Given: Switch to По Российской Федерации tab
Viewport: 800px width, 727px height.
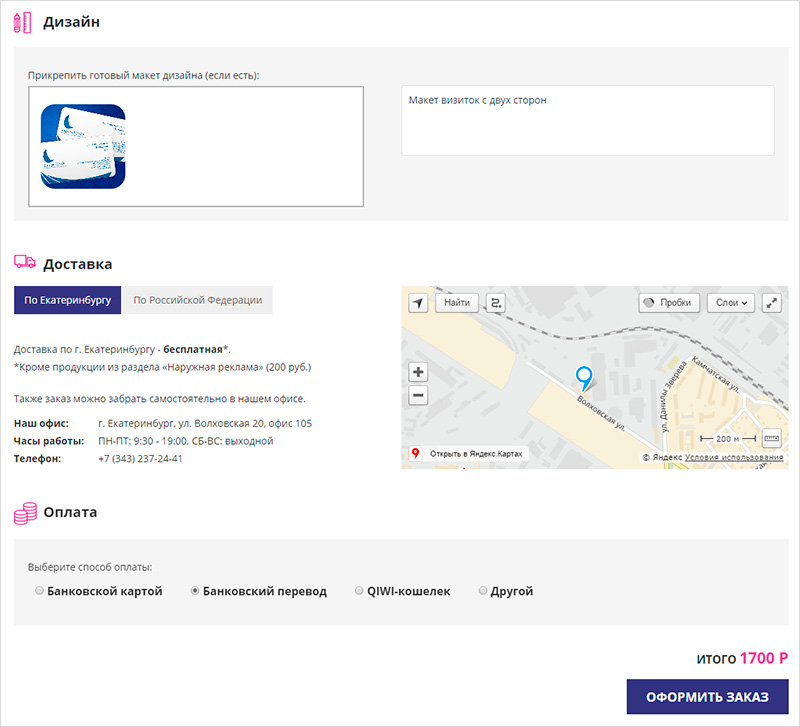Looking at the screenshot, I should [198, 300].
